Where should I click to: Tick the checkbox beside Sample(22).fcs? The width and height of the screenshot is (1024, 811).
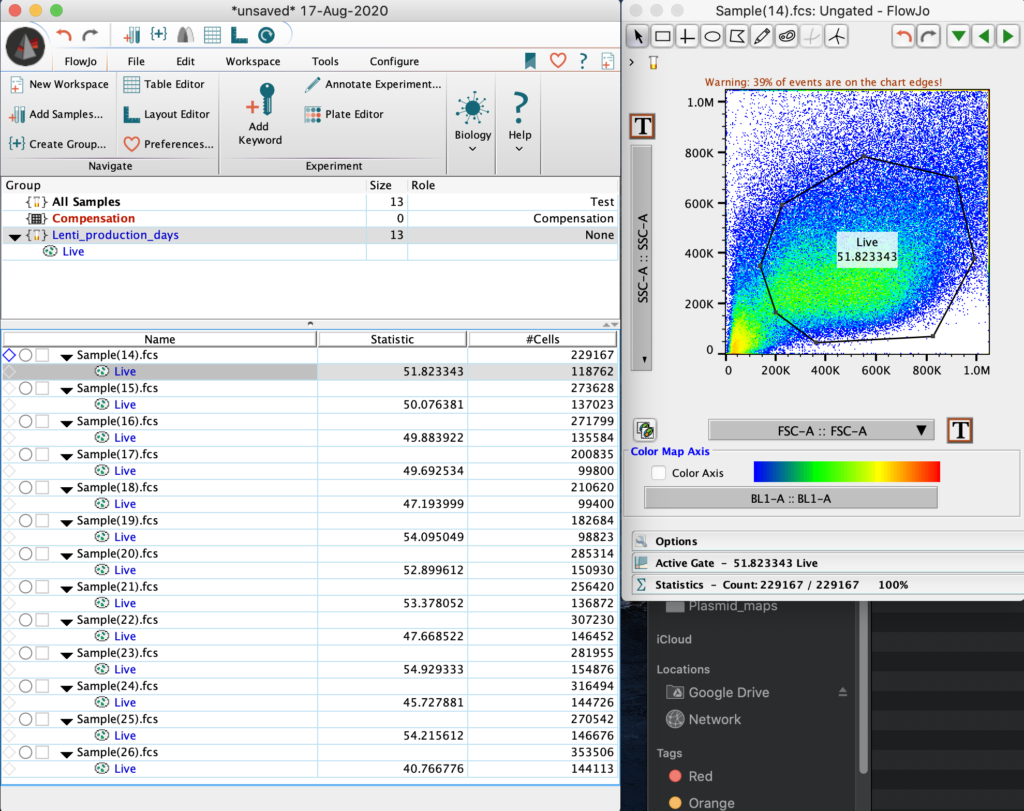tap(42, 620)
